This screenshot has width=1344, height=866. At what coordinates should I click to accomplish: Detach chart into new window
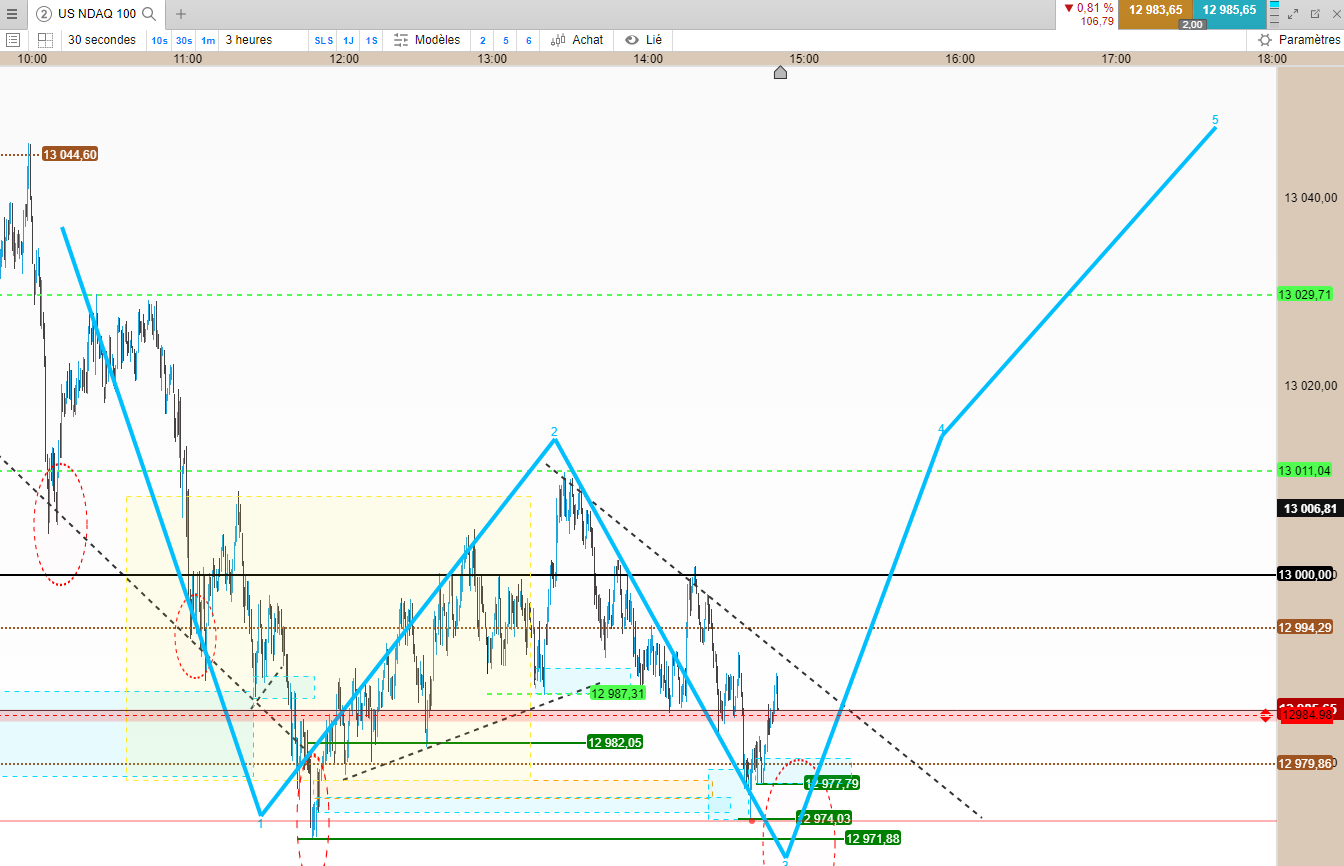(x=1316, y=14)
